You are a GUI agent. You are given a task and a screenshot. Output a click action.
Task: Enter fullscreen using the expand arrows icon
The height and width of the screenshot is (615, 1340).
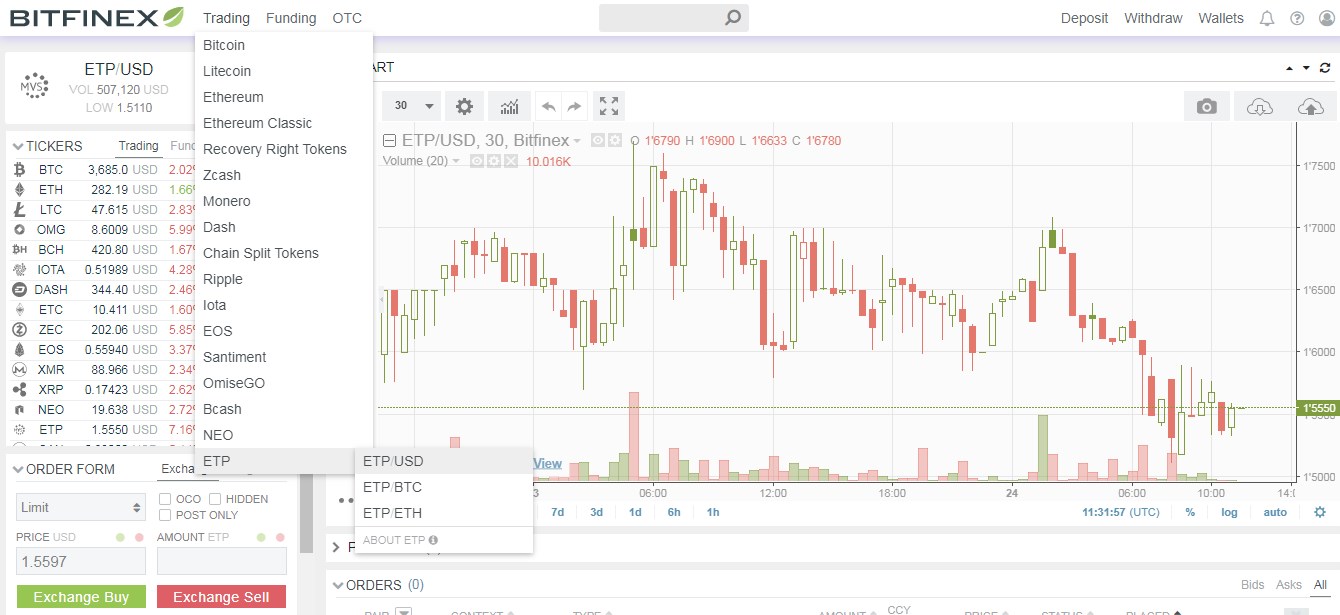pyautogui.click(x=608, y=105)
